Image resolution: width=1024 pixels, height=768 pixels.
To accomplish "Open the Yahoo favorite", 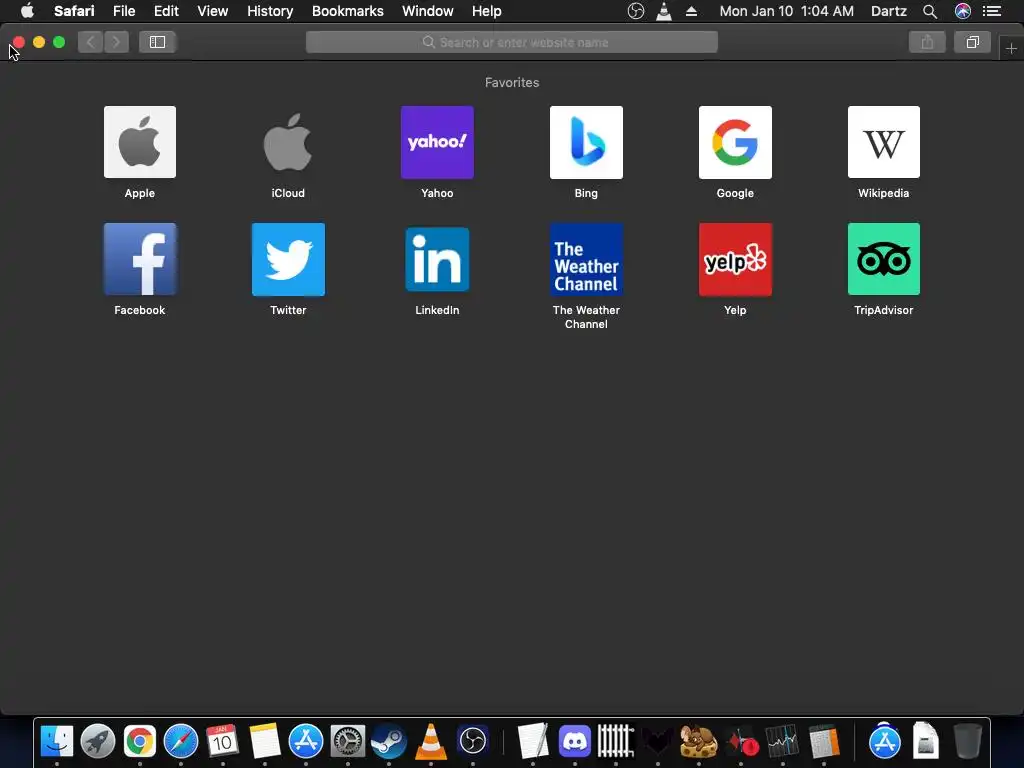I will pos(437,142).
